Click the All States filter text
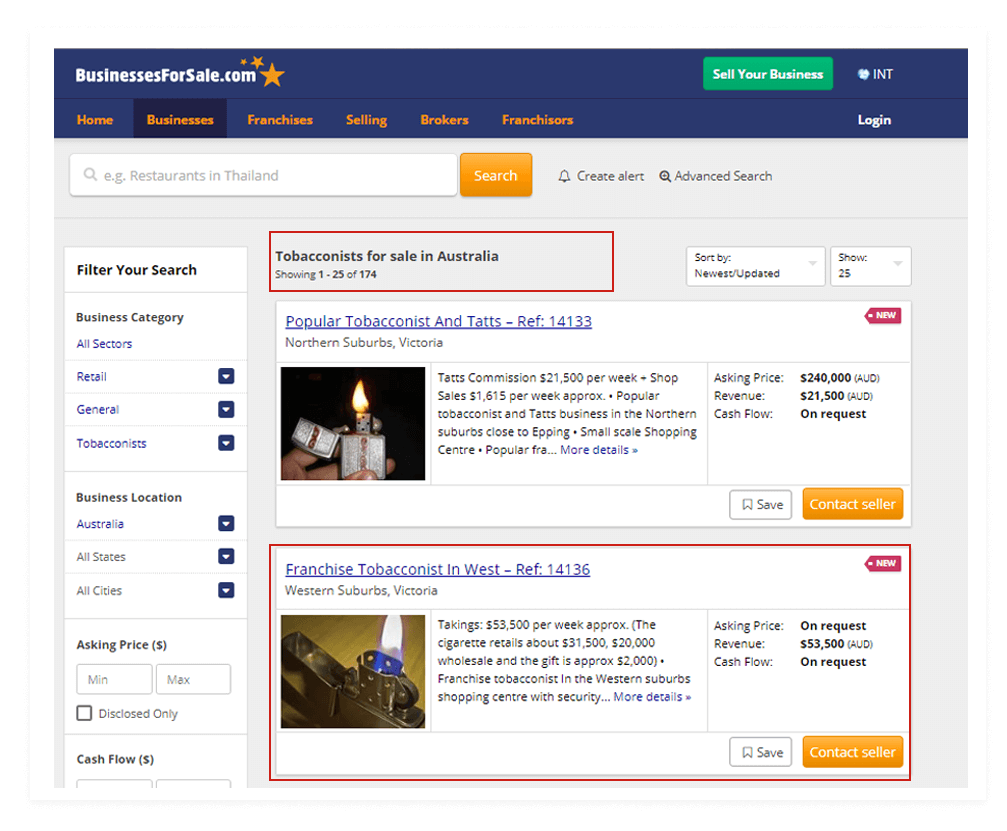 [101, 556]
